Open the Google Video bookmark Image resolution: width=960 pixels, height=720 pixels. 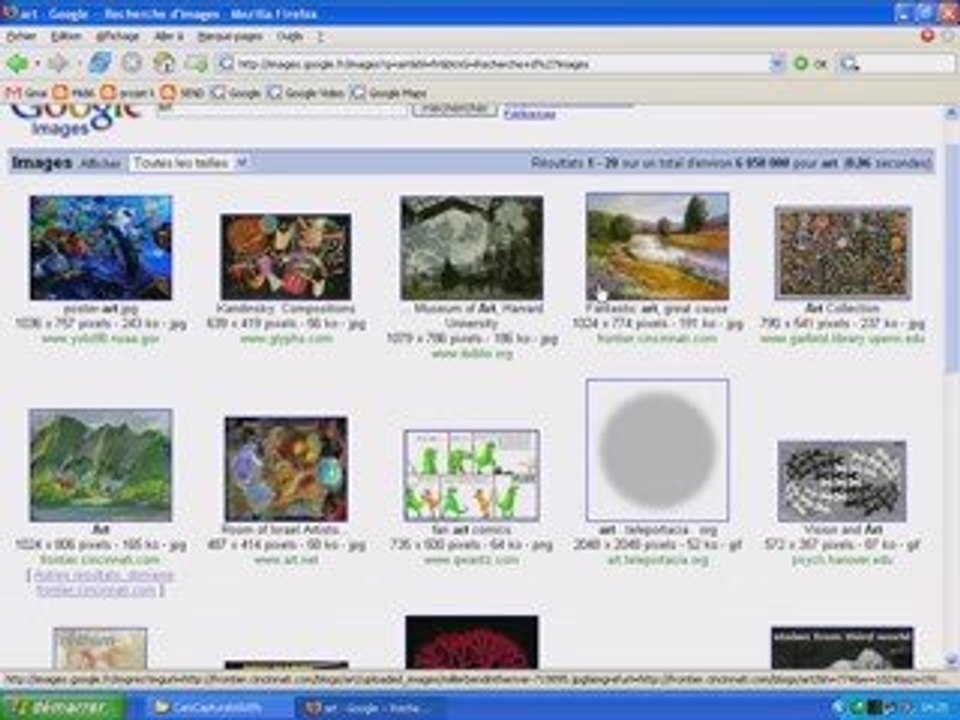click(x=307, y=93)
